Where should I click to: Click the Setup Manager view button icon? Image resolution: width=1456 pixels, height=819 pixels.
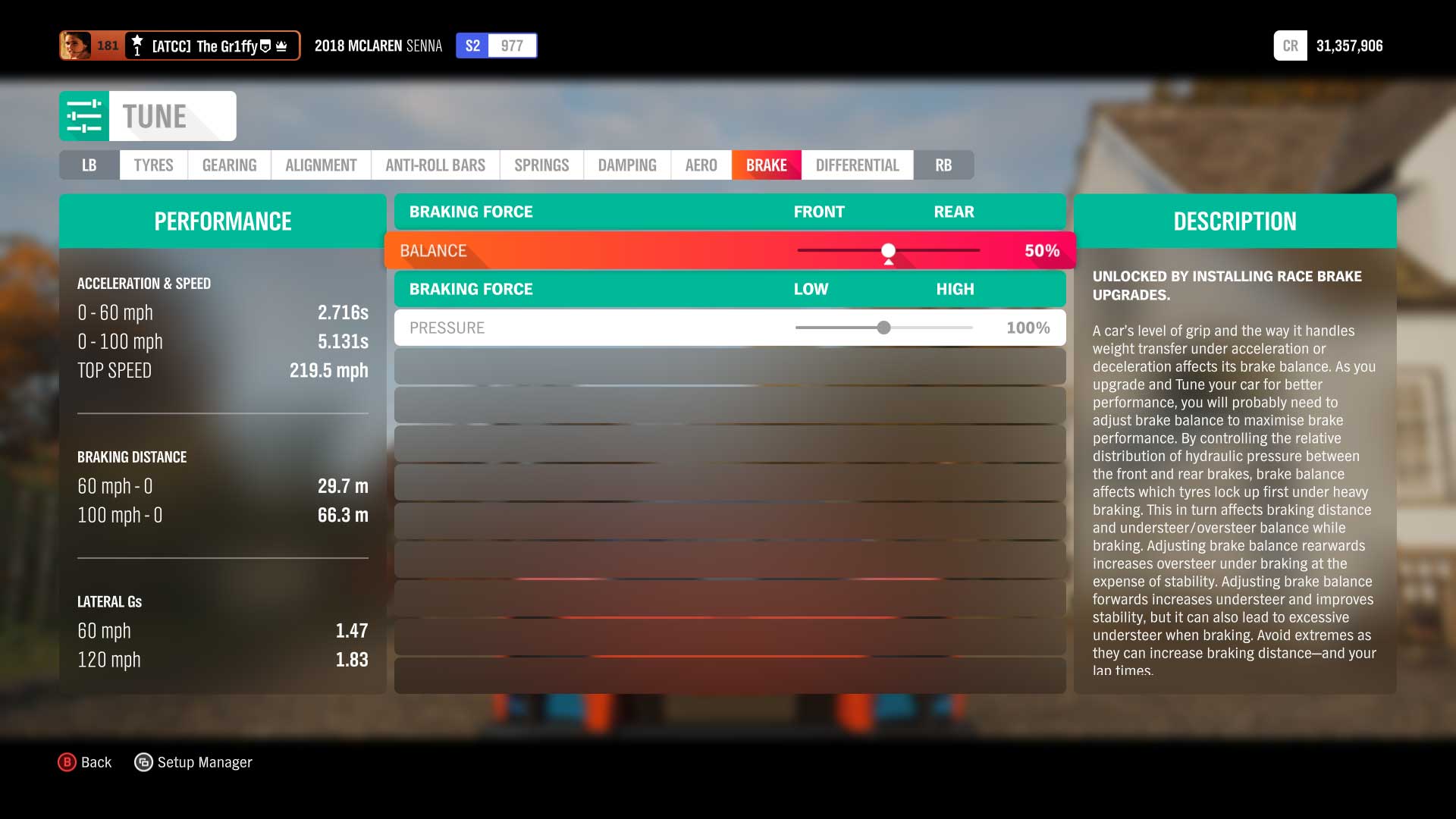click(x=143, y=762)
